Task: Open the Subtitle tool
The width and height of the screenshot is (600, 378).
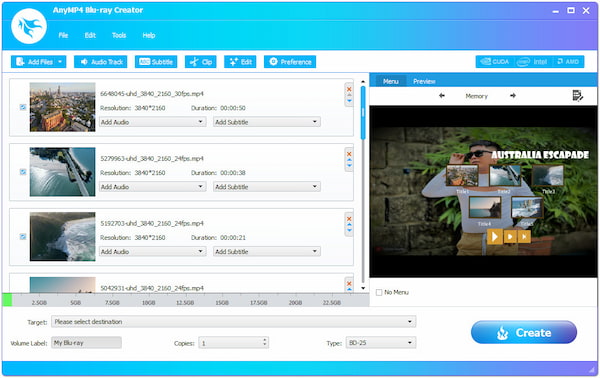Action: tap(156, 62)
